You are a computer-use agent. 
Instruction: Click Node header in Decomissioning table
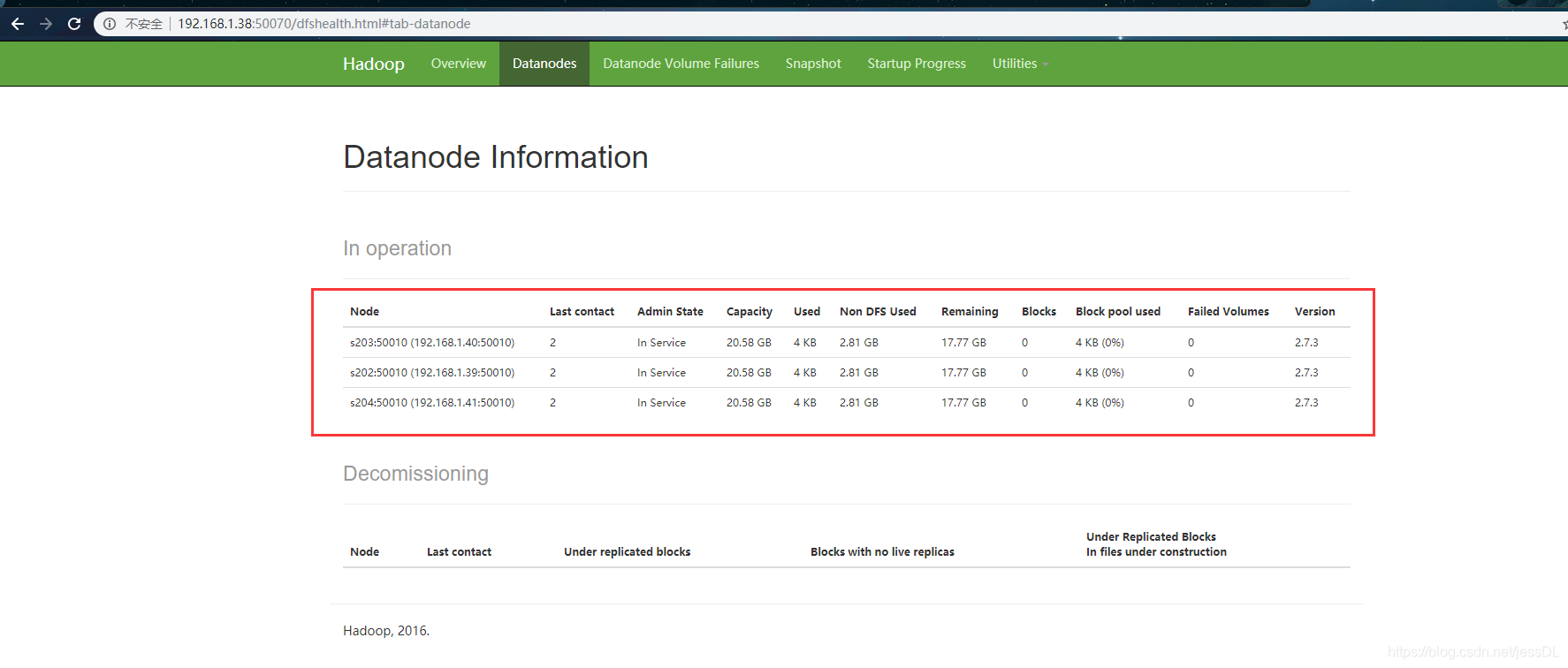364,552
